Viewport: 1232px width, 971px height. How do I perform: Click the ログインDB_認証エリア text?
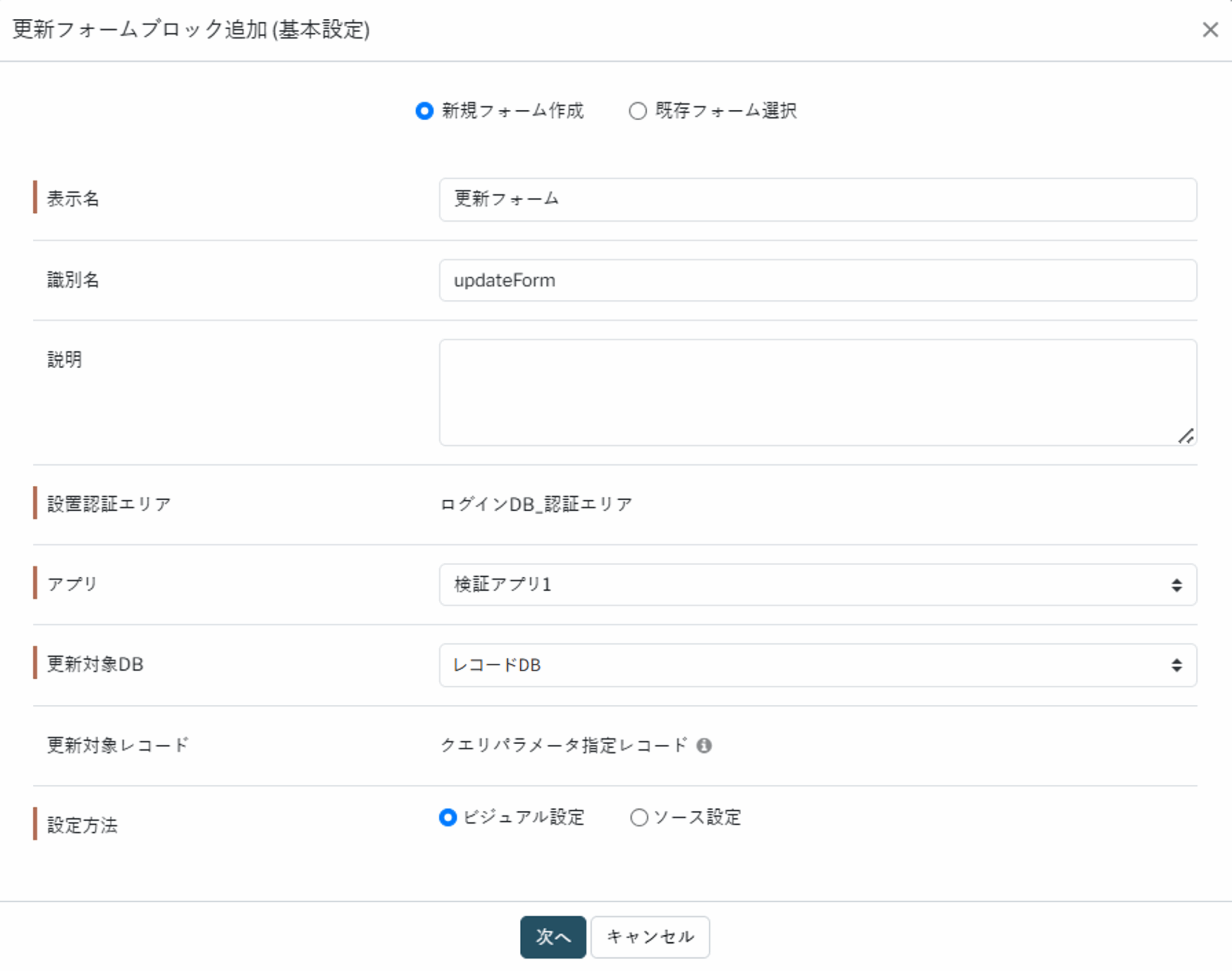pyautogui.click(x=536, y=504)
